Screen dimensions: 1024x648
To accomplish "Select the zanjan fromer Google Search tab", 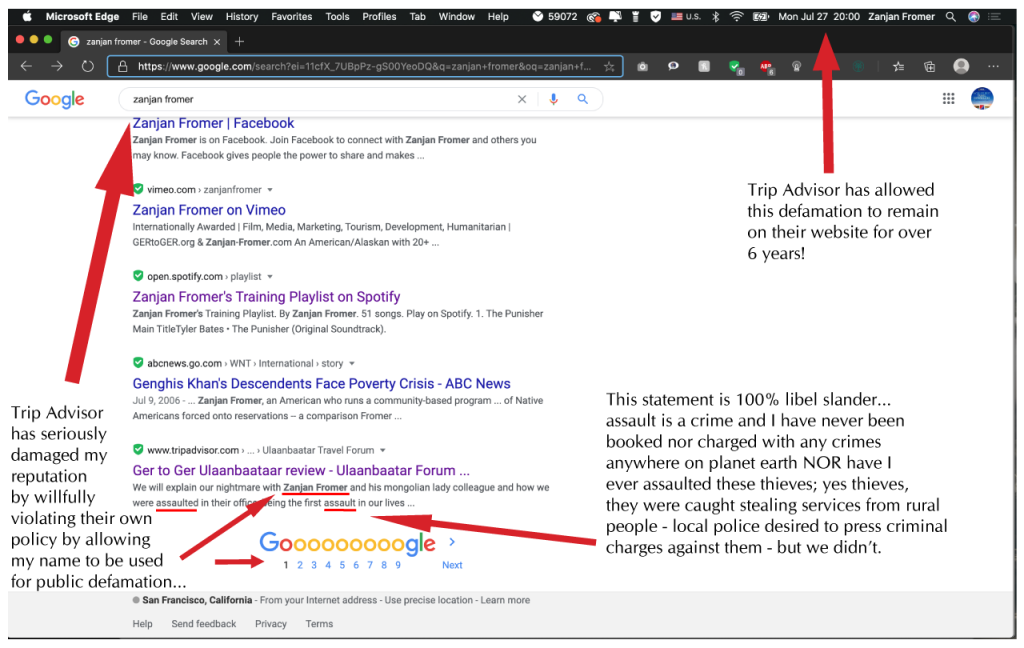I will tap(144, 42).
